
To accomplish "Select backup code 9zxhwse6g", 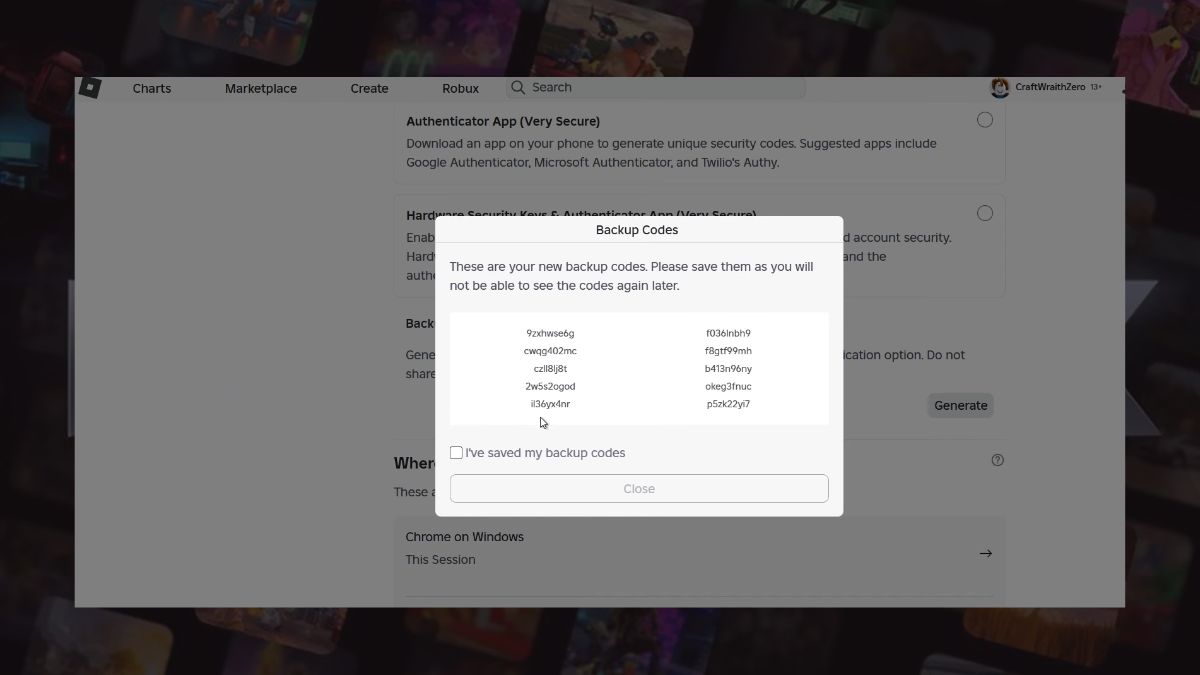I will pyautogui.click(x=550, y=333).
